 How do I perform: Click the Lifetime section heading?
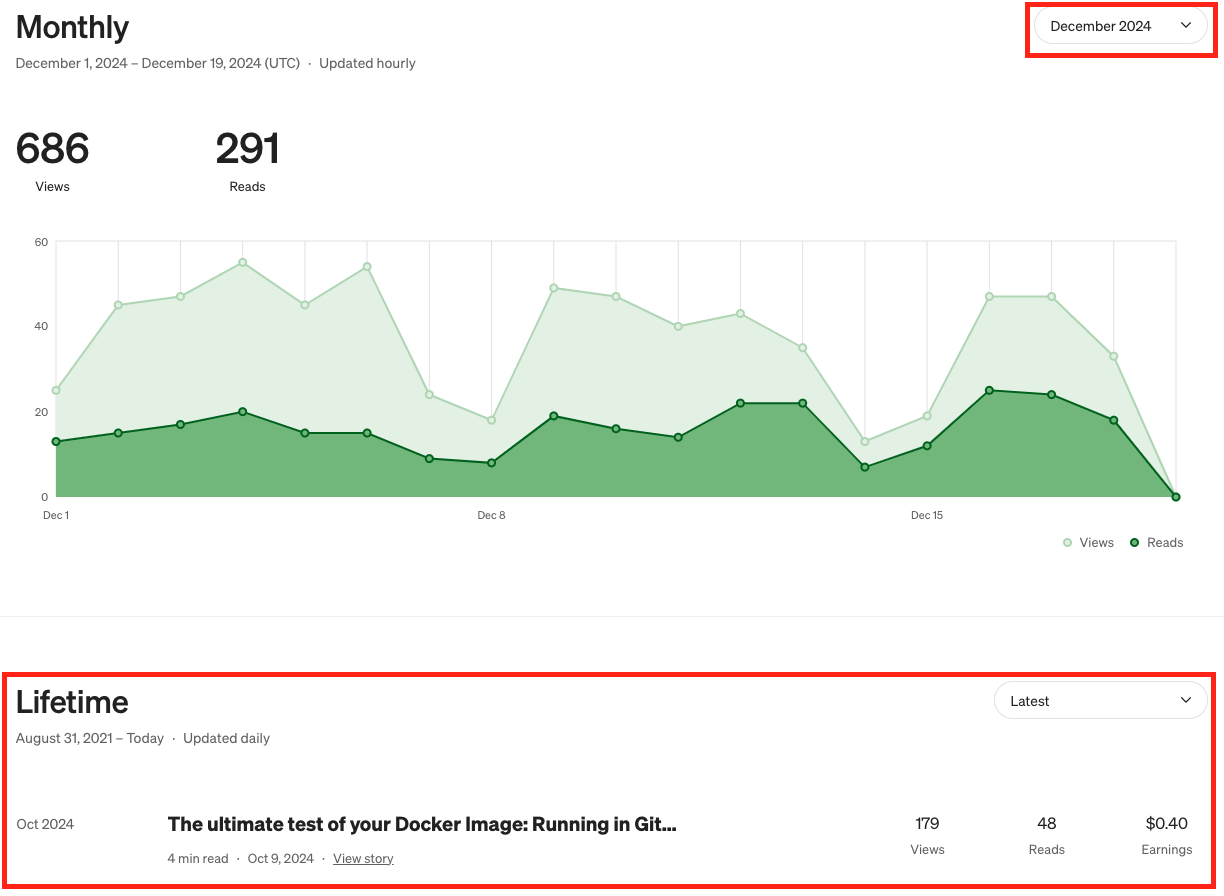coord(71,702)
